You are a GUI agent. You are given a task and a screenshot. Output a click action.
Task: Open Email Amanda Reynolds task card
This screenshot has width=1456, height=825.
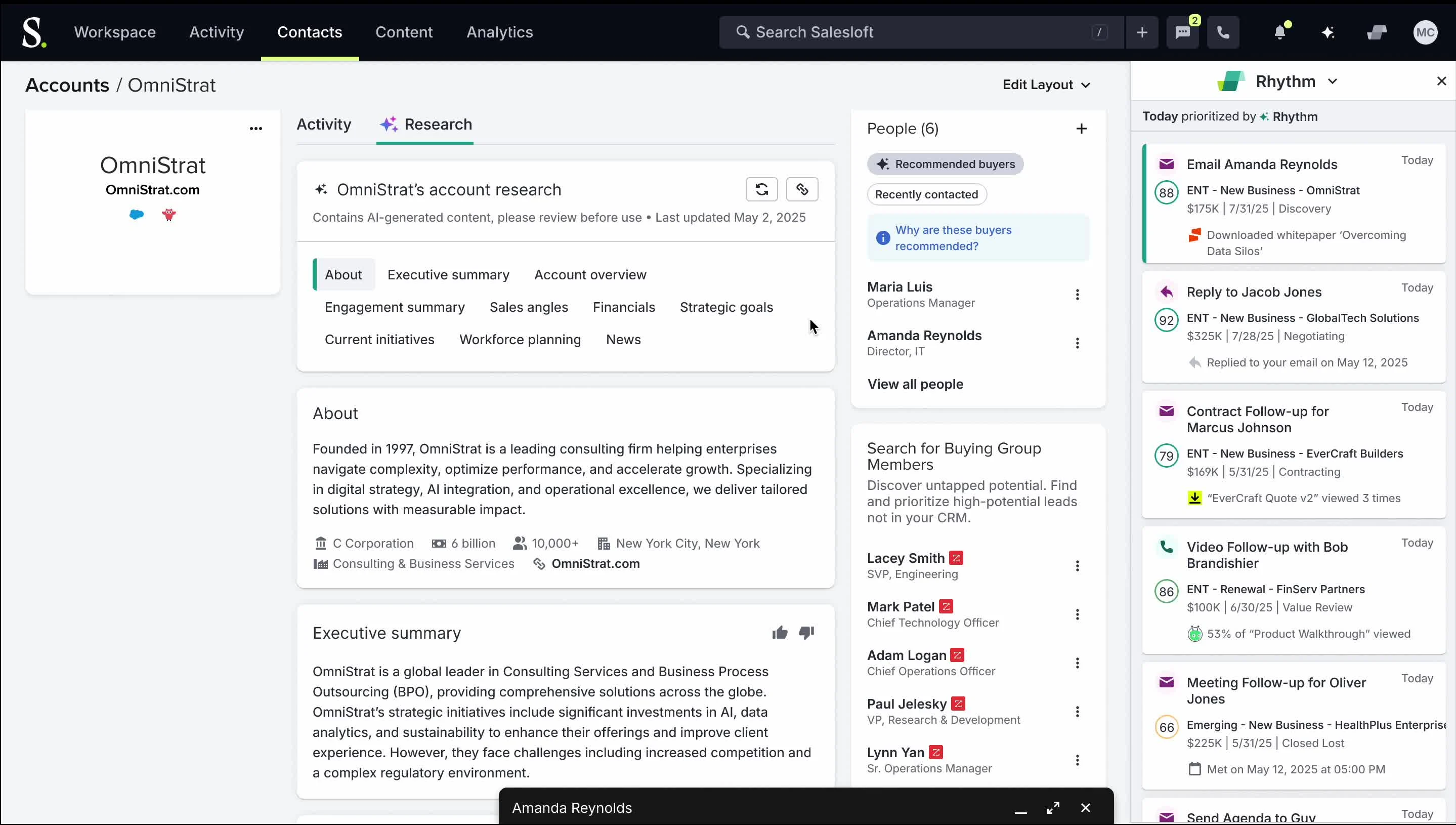[x=1294, y=204]
